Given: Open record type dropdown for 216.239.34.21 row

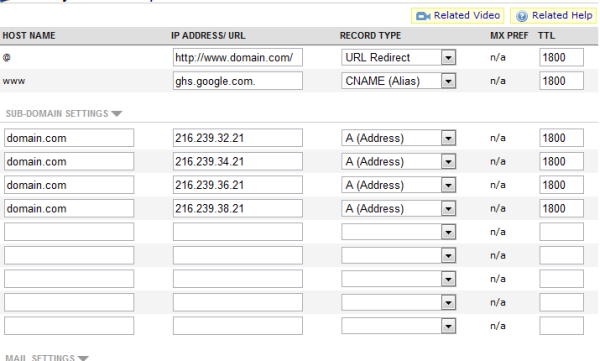Looking at the screenshot, I should pos(398,162).
